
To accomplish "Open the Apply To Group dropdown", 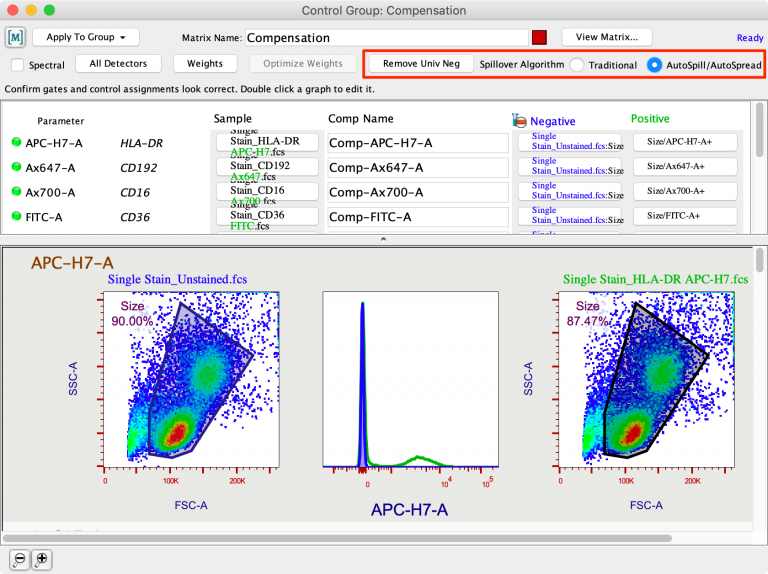I will coord(85,37).
